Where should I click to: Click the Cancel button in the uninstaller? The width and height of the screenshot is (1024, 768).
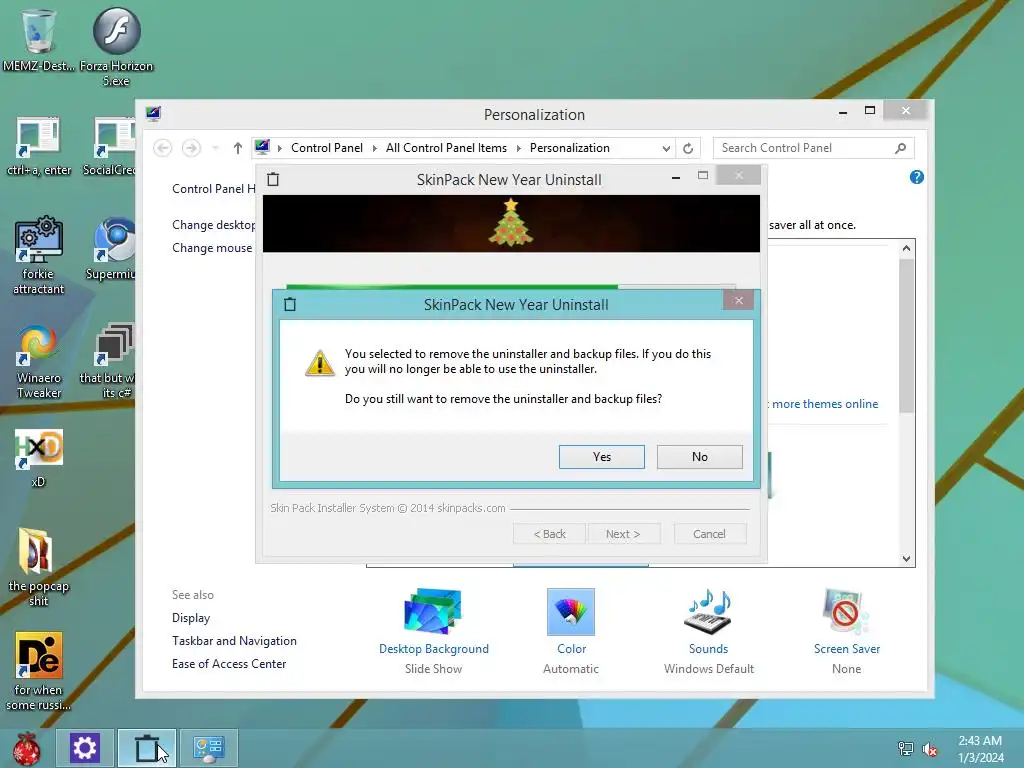click(709, 534)
